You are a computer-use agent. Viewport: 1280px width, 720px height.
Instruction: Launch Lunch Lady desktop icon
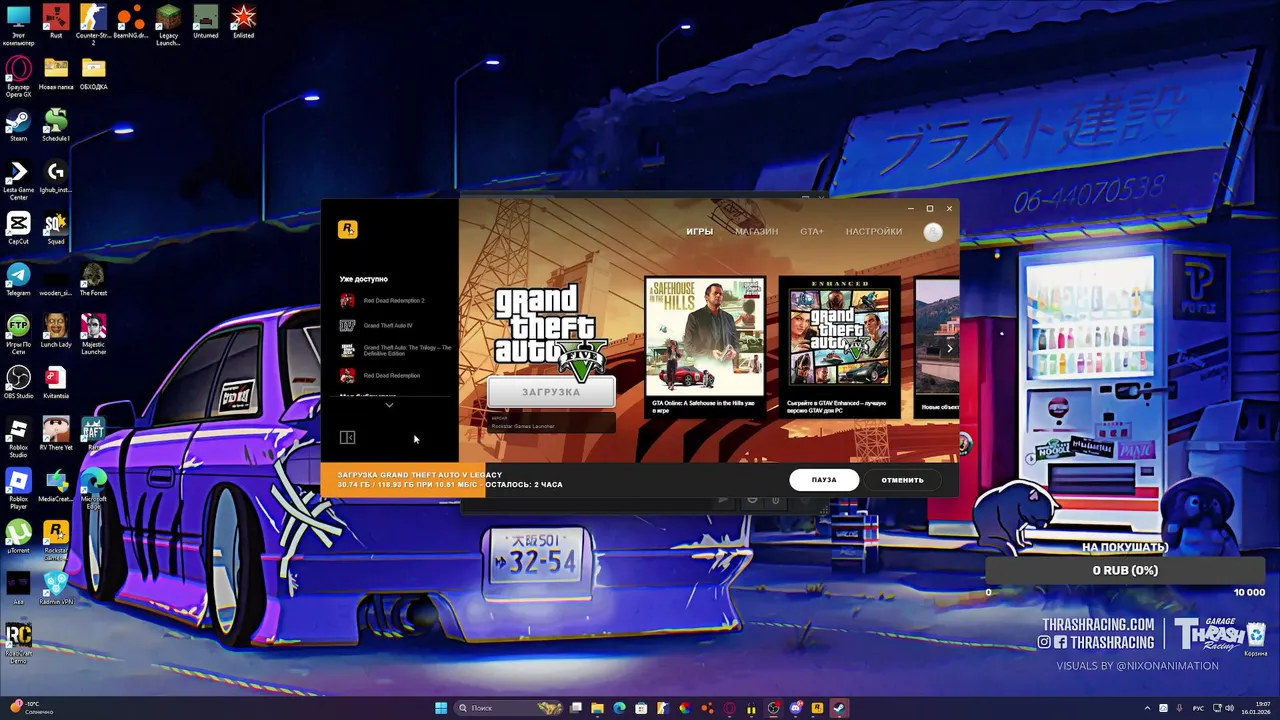click(56, 332)
